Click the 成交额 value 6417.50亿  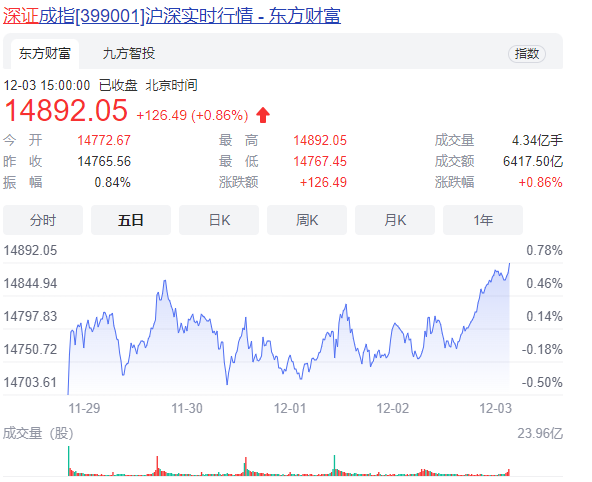(533, 162)
